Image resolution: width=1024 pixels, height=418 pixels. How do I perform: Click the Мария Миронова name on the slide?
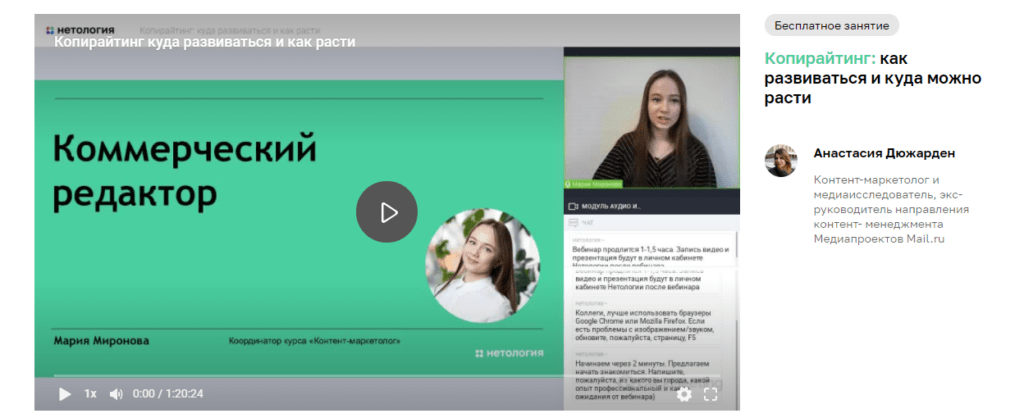(x=101, y=341)
